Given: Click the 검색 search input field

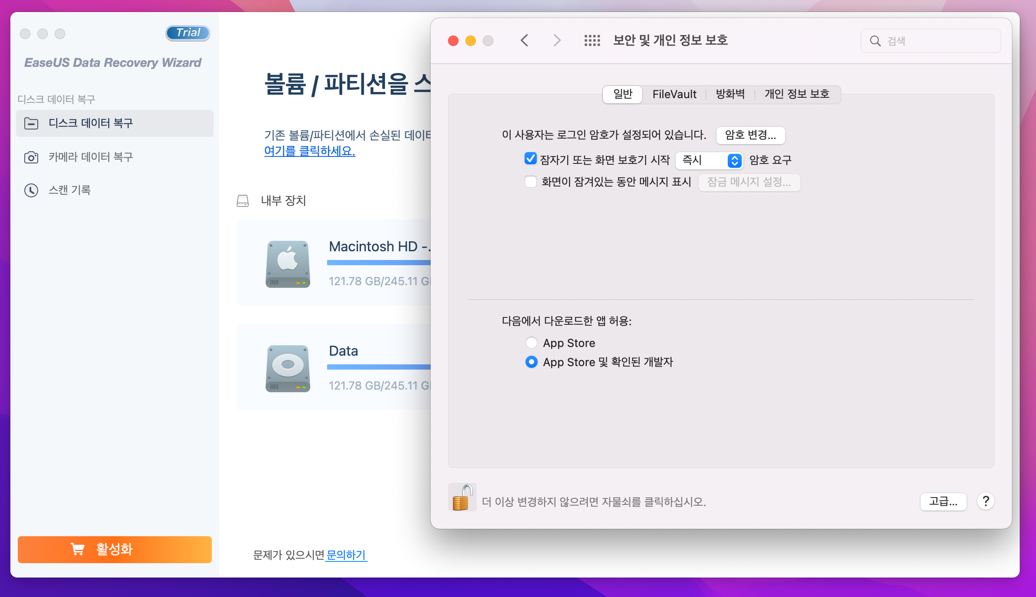Looking at the screenshot, I should (x=930, y=41).
